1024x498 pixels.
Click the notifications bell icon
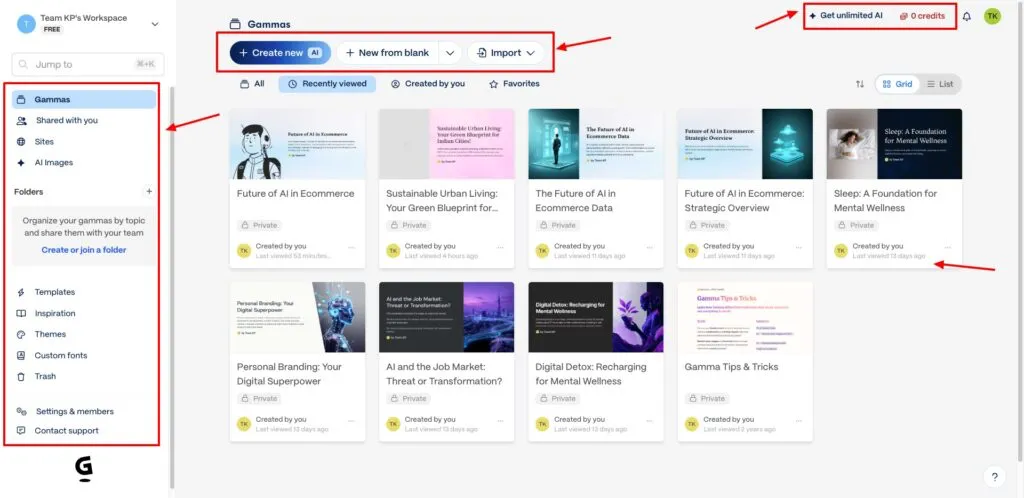pyautogui.click(x=966, y=16)
